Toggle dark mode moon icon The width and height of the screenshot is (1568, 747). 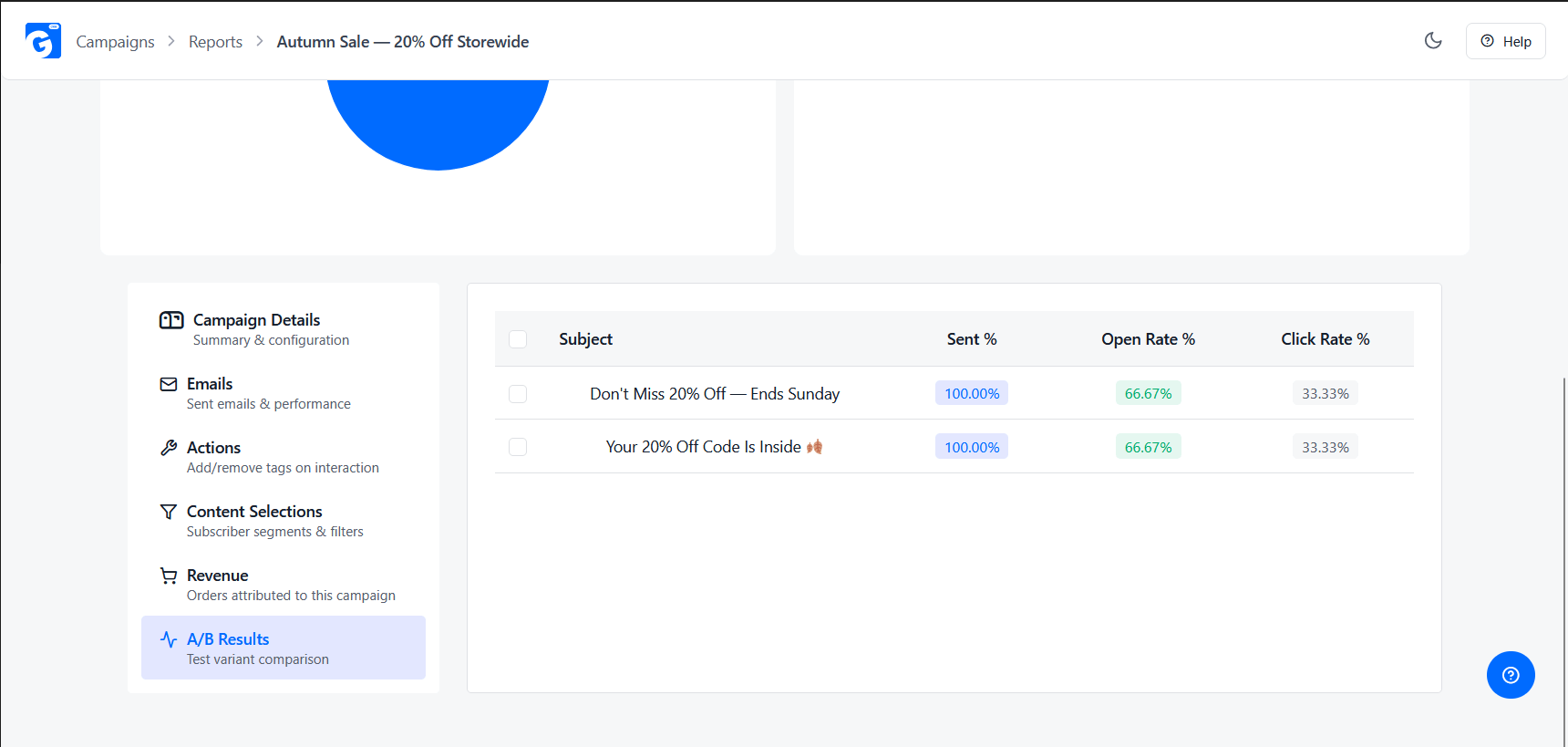click(1433, 40)
